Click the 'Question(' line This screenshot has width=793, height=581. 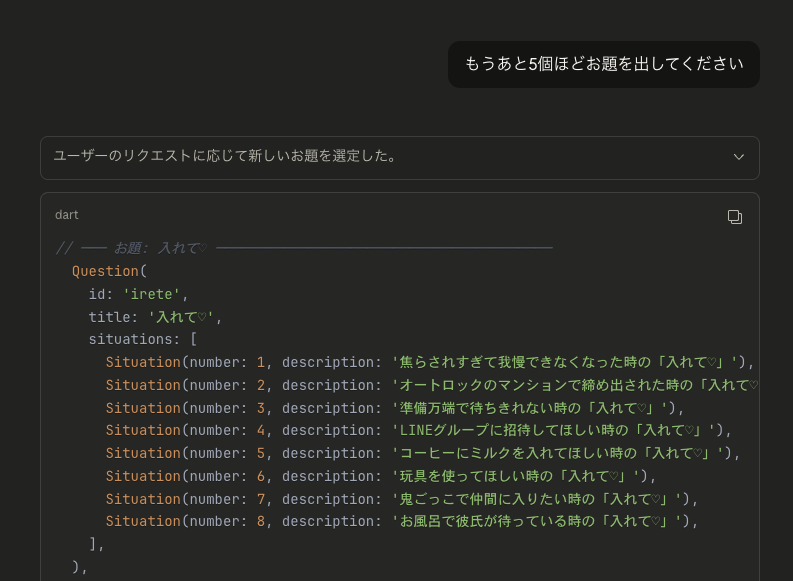(109, 272)
